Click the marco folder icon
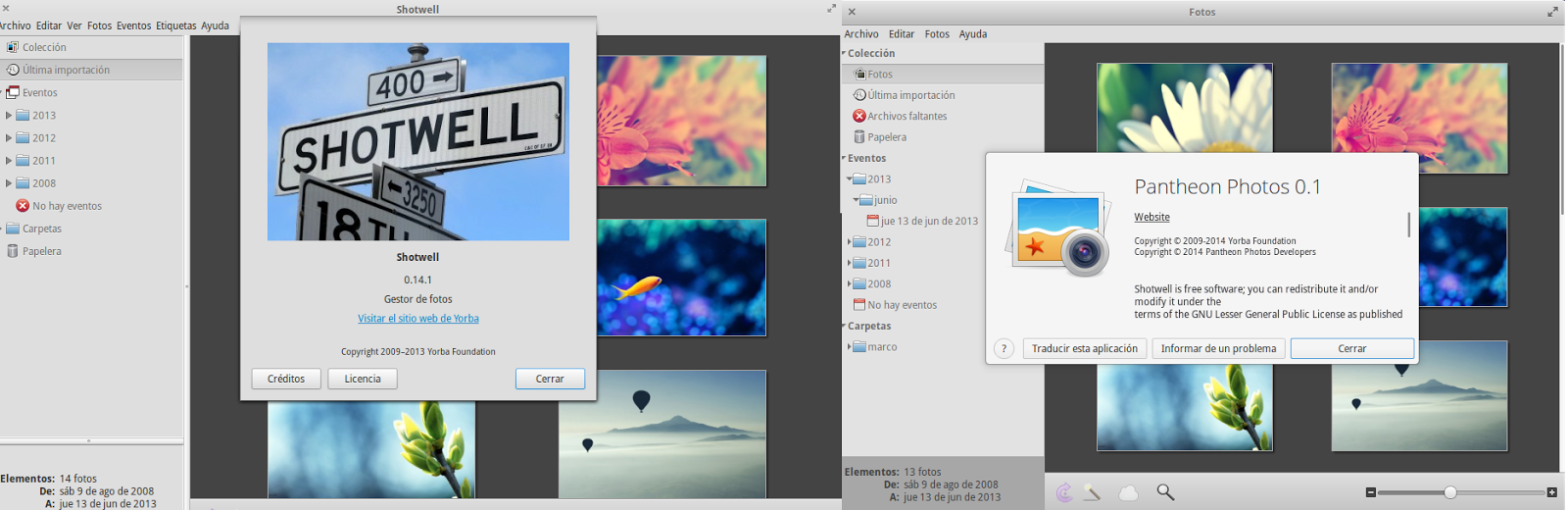Viewport: 1568px width, 510px height. click(x=859, y=347)
